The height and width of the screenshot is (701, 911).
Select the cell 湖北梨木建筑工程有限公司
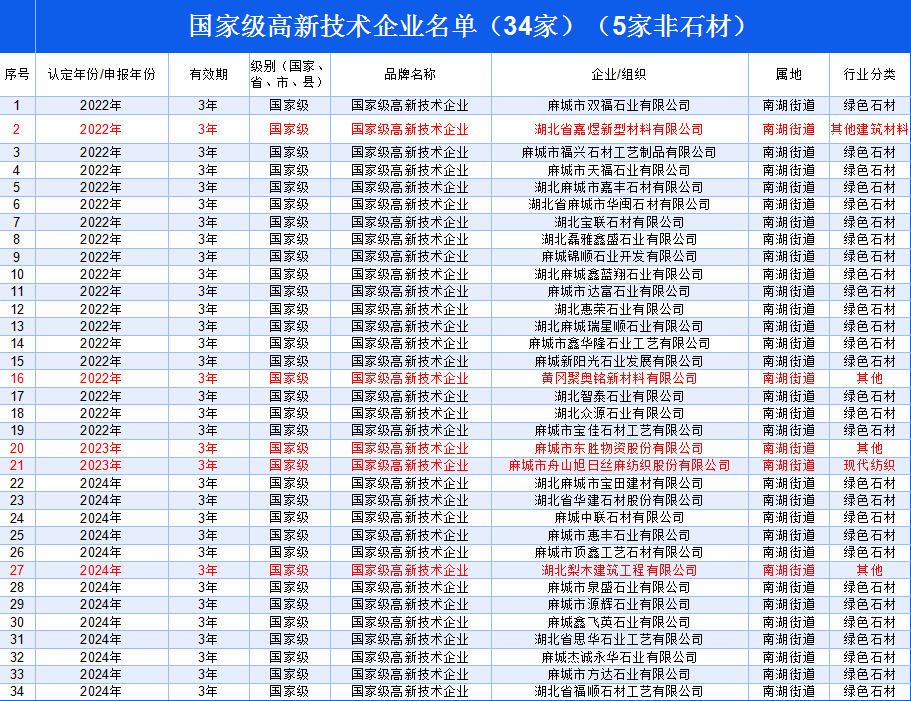point(619,570)
